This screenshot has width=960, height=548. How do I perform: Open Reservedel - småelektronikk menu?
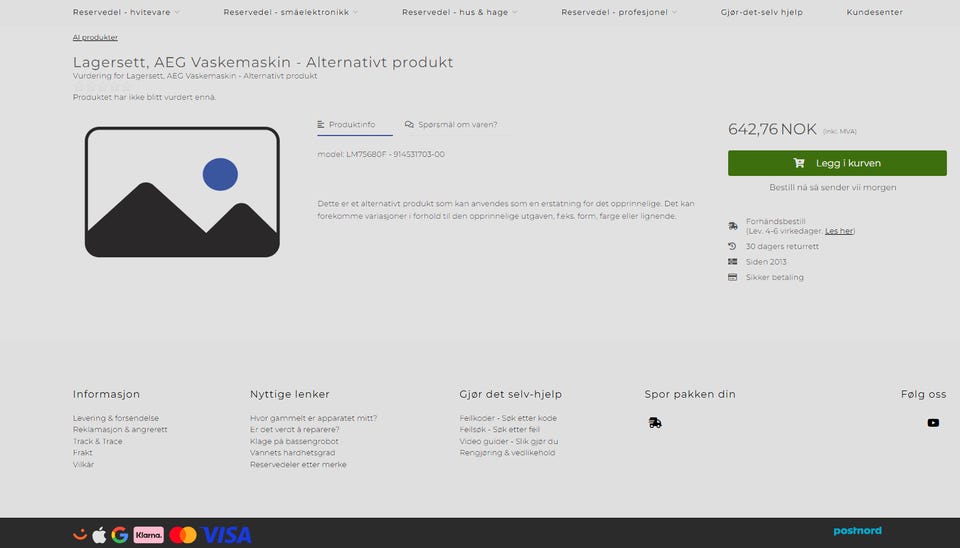pyautogui.click(x=286, y=12)
